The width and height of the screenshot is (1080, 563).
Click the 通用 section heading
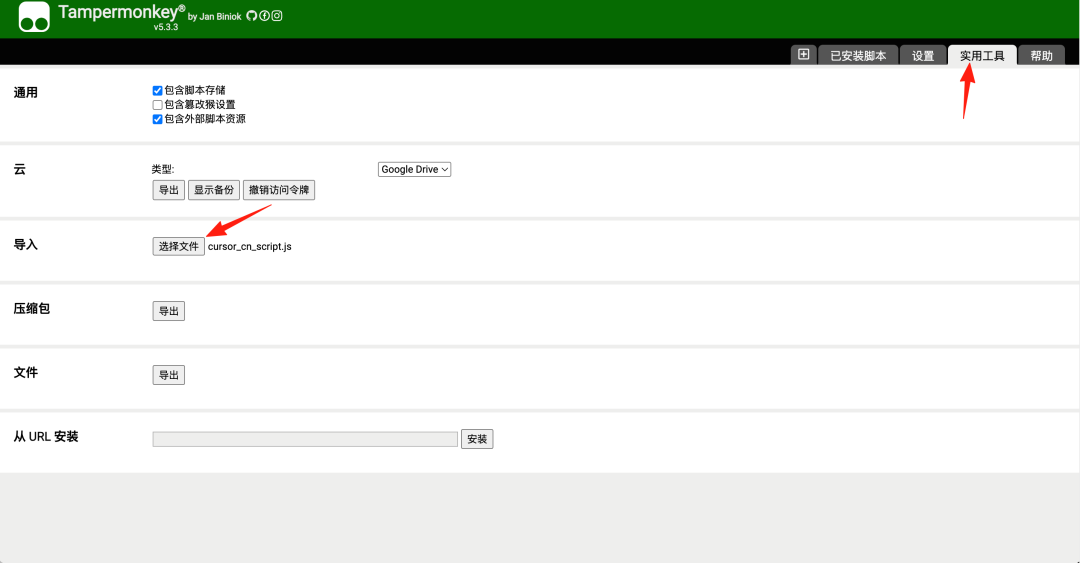point(25,92)
